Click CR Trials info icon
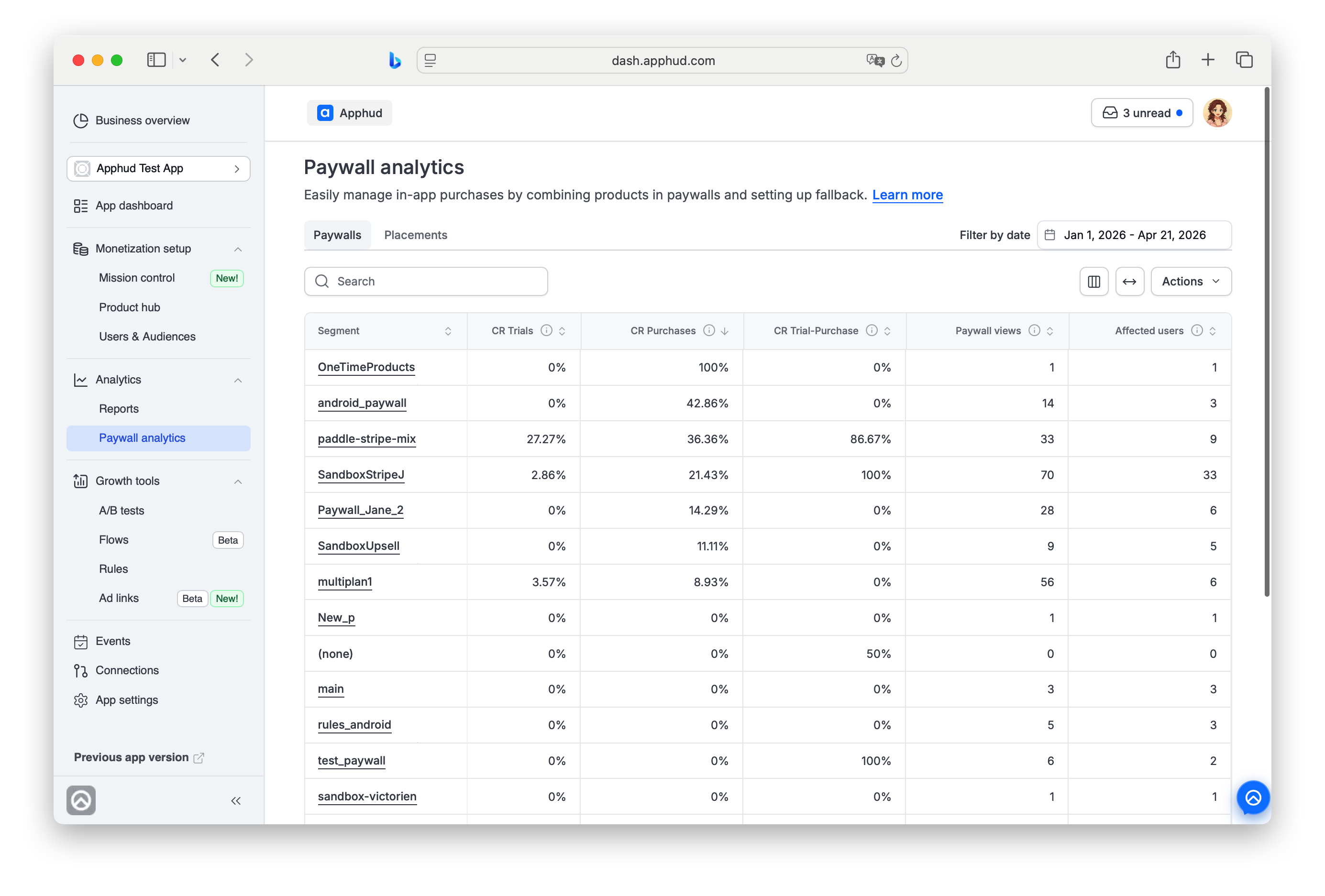This screenshot has width=1325, height=896. point(546,330)
